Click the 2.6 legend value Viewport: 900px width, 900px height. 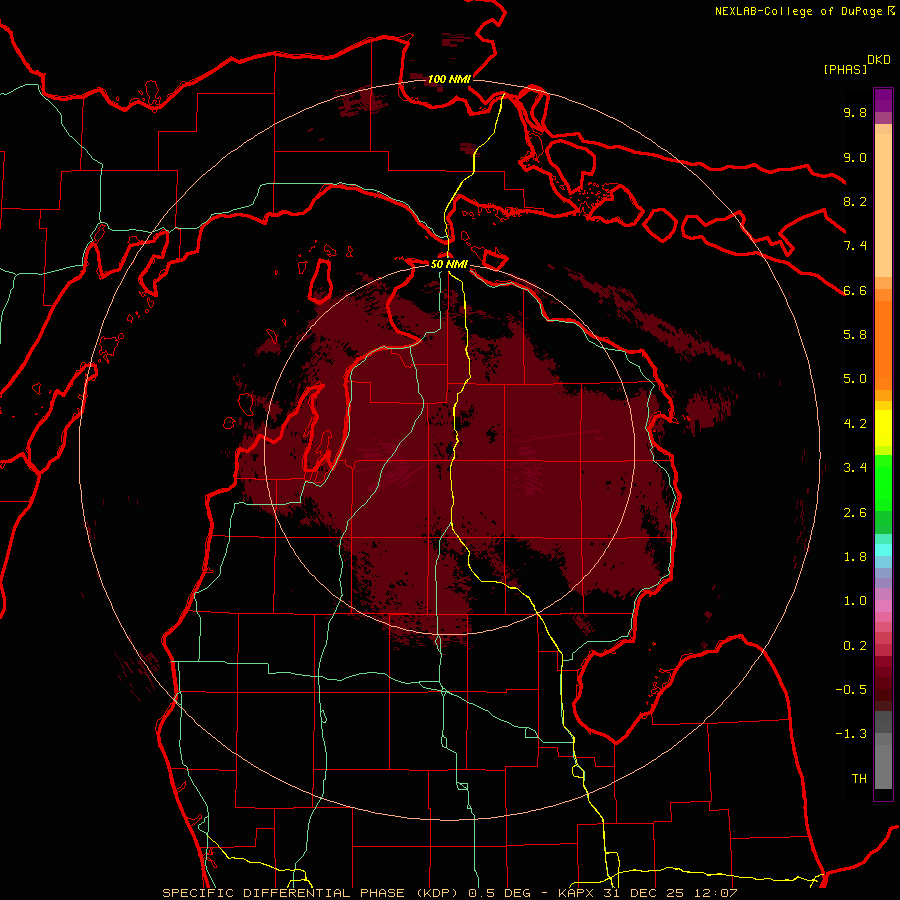pyautogui.click(x=855, y=513)
